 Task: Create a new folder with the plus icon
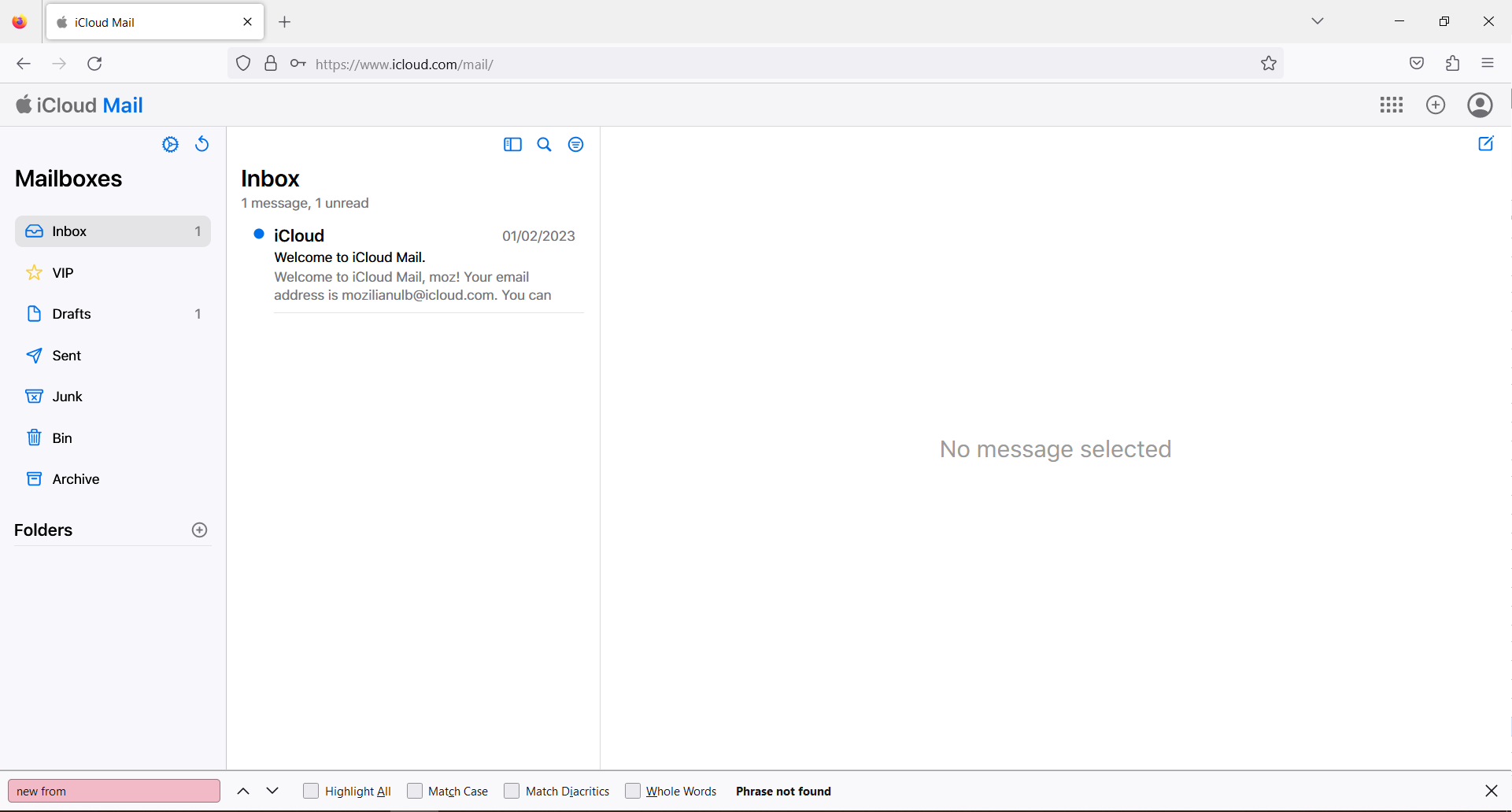point(199,530)
